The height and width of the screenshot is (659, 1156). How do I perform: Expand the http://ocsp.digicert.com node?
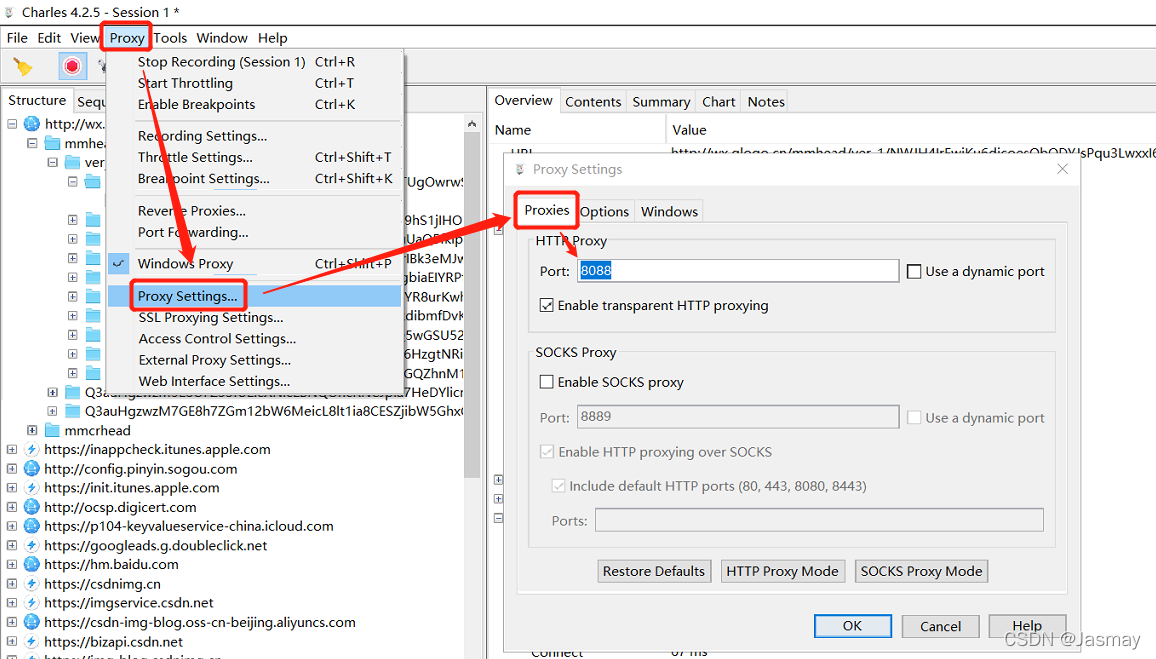tap(12, 506)
